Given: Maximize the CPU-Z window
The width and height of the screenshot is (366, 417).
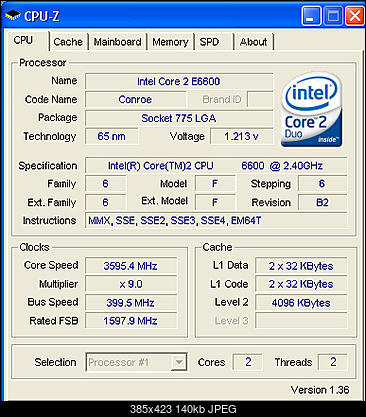Looking at the screenshot, I should pyautogui.click(x=333, y=16).
